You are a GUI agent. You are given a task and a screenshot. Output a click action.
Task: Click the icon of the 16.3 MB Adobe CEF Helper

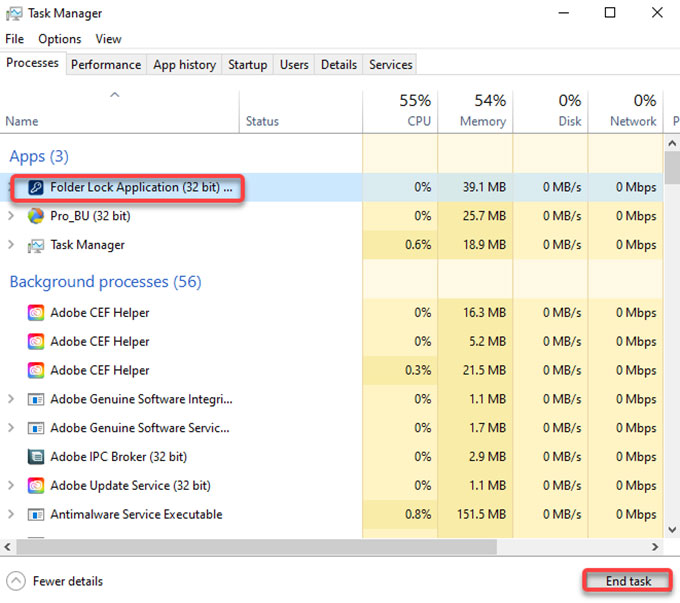[x=36, y=313]
